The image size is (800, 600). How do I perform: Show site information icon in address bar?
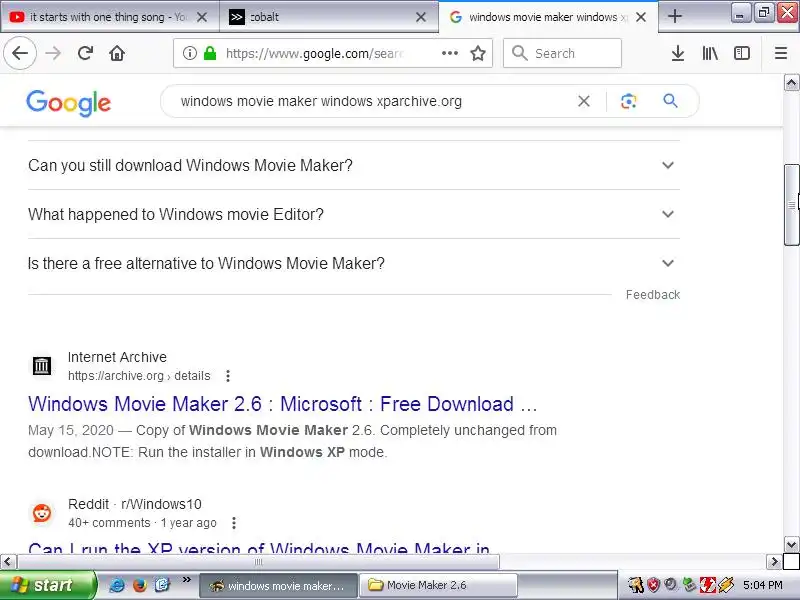189,53
